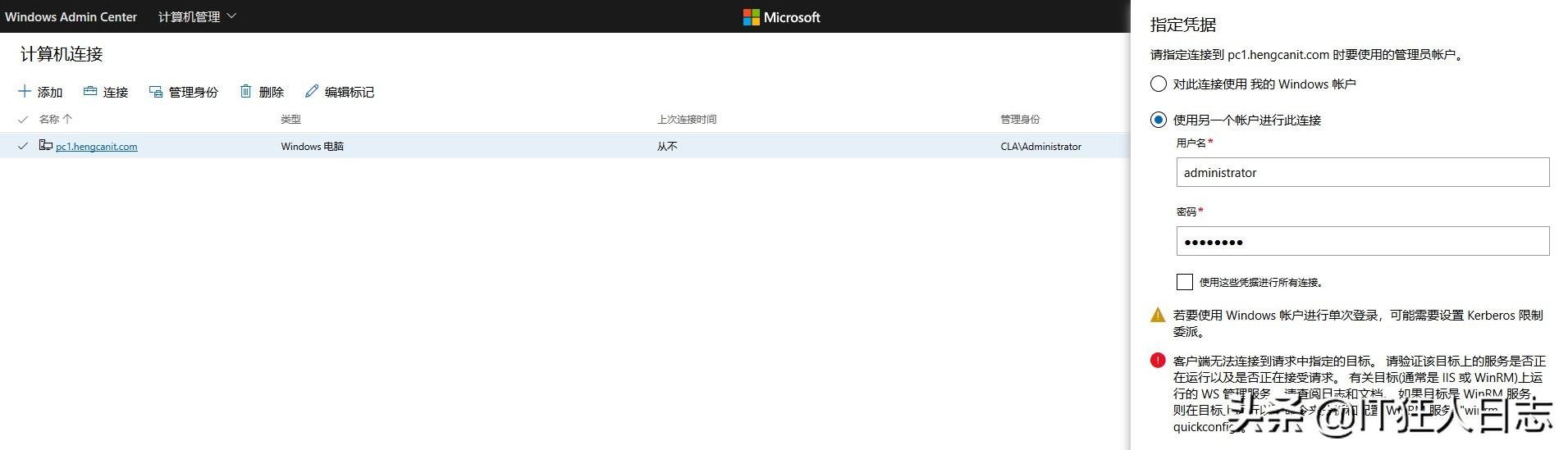The image size is (1568, 450).
Task: Click the plus icon for 添加
Action: (x=25, y=91)
